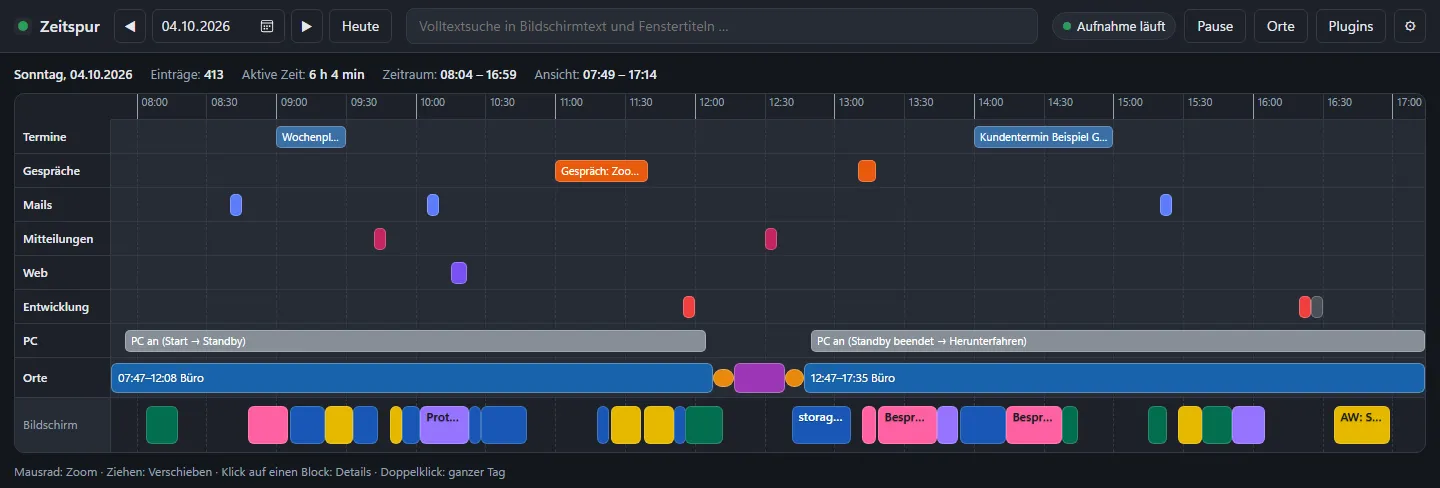This screenshot has height=488, width=1440.
Task: Click the full-text search field
Action: tap(721, 26)
